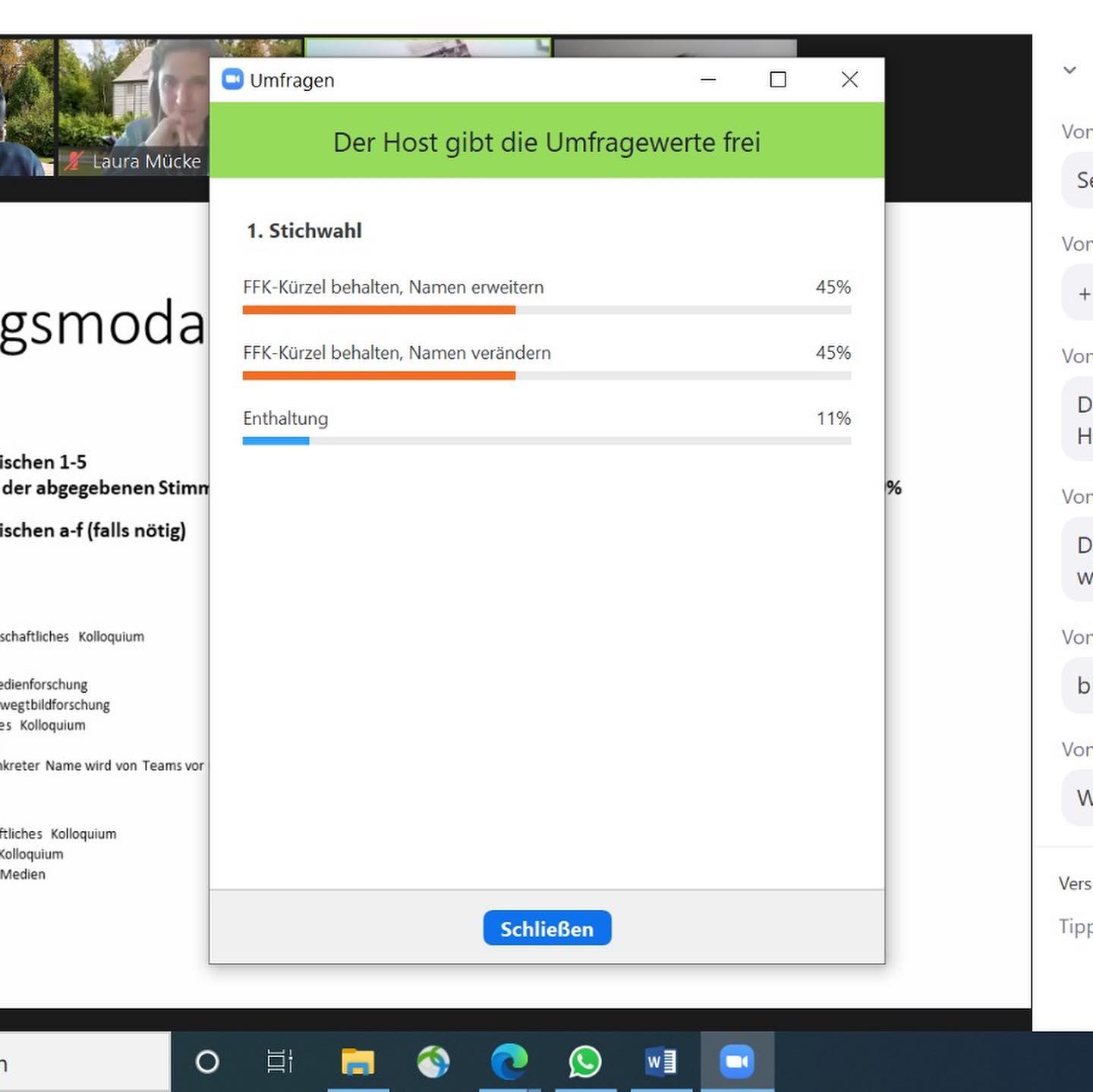Close the Umfragen window with the X

[x=849, y=80]
